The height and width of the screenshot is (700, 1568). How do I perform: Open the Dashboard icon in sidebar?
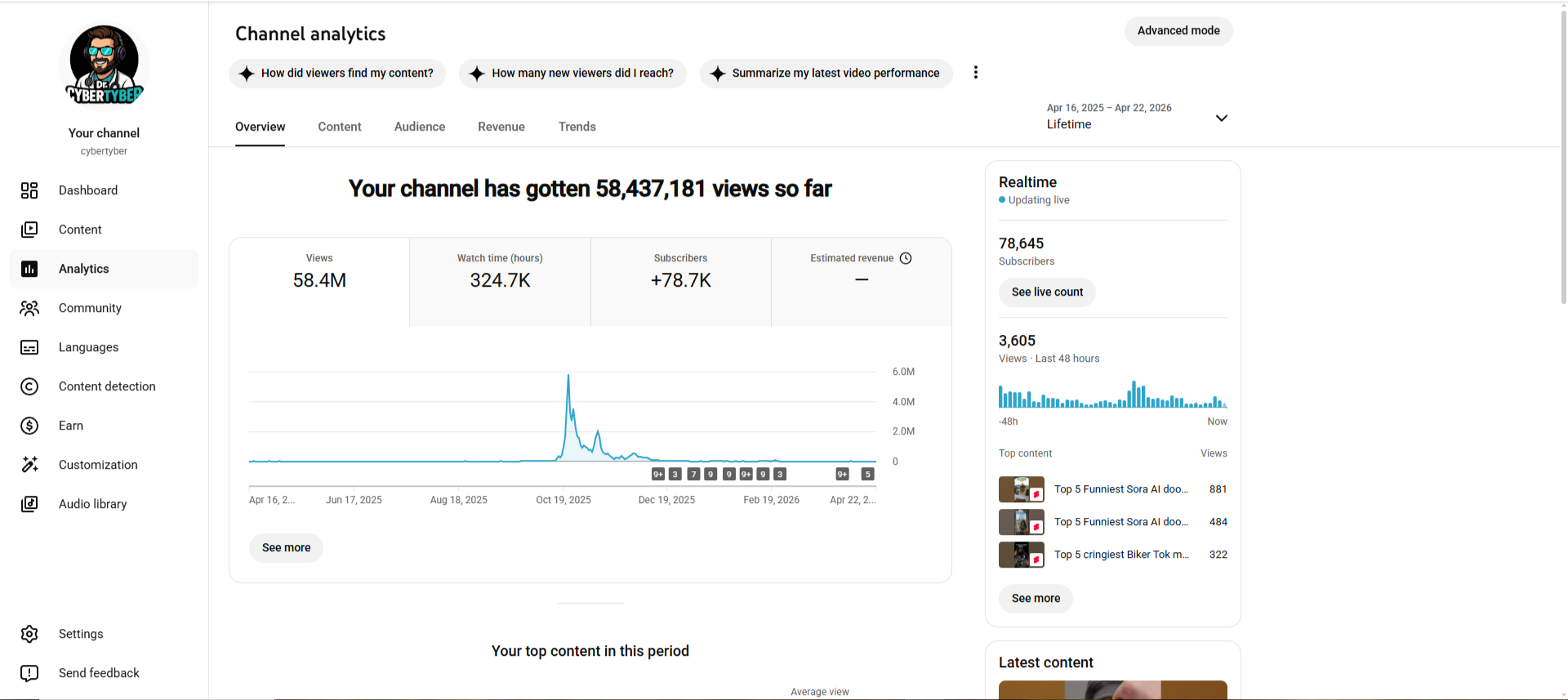click(x=29, y=190)
